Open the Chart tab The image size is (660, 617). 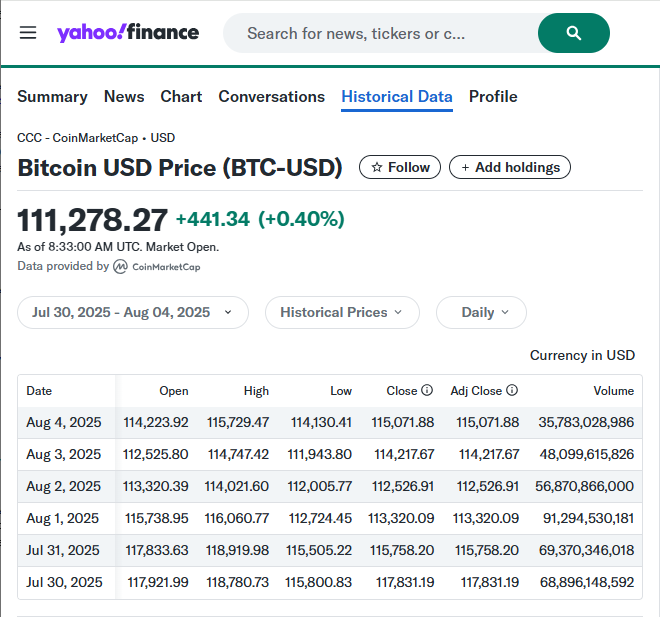coord(181,96)
